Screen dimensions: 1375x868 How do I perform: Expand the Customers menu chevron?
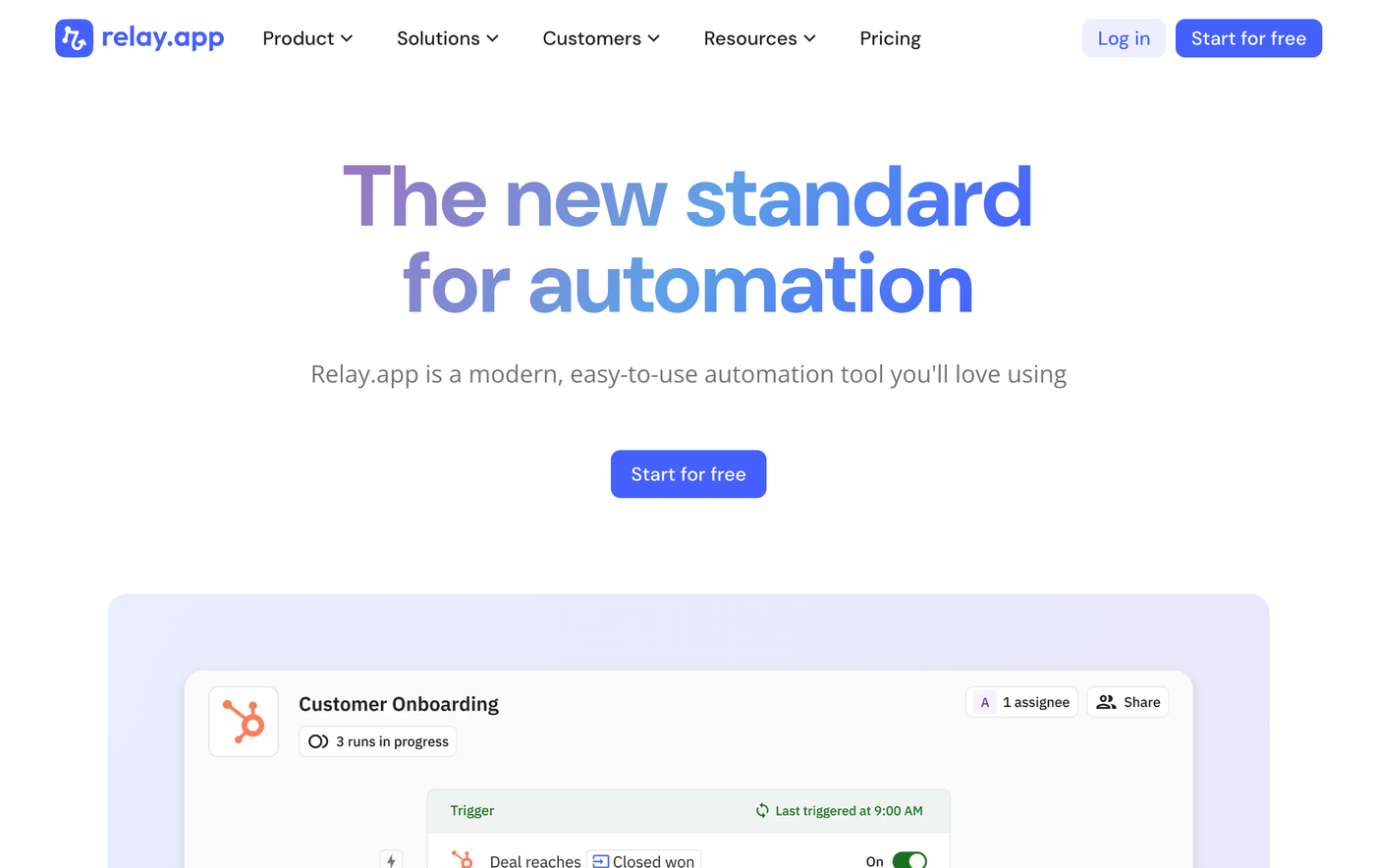point(654,38)
